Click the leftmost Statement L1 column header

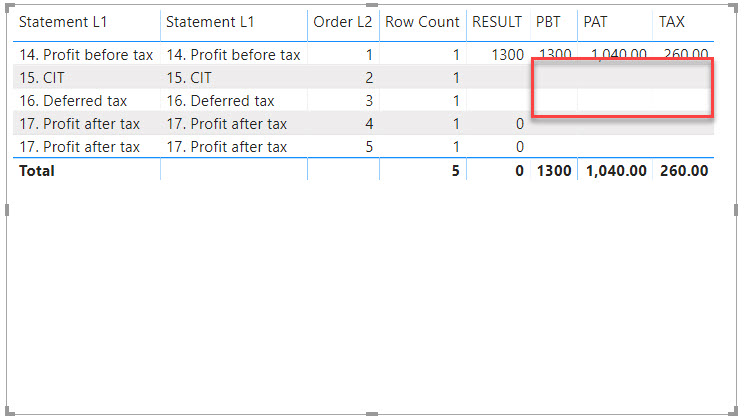click(63, 22)
